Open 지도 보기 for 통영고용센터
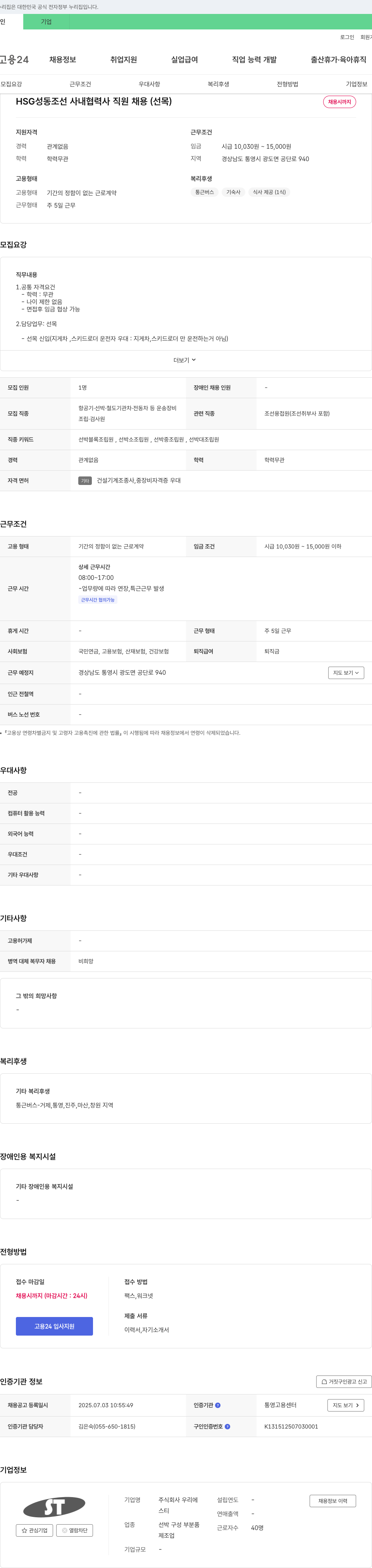The height and width of the screenshot is (1568, 372). pyautogui.click(x=346, y=1405)
